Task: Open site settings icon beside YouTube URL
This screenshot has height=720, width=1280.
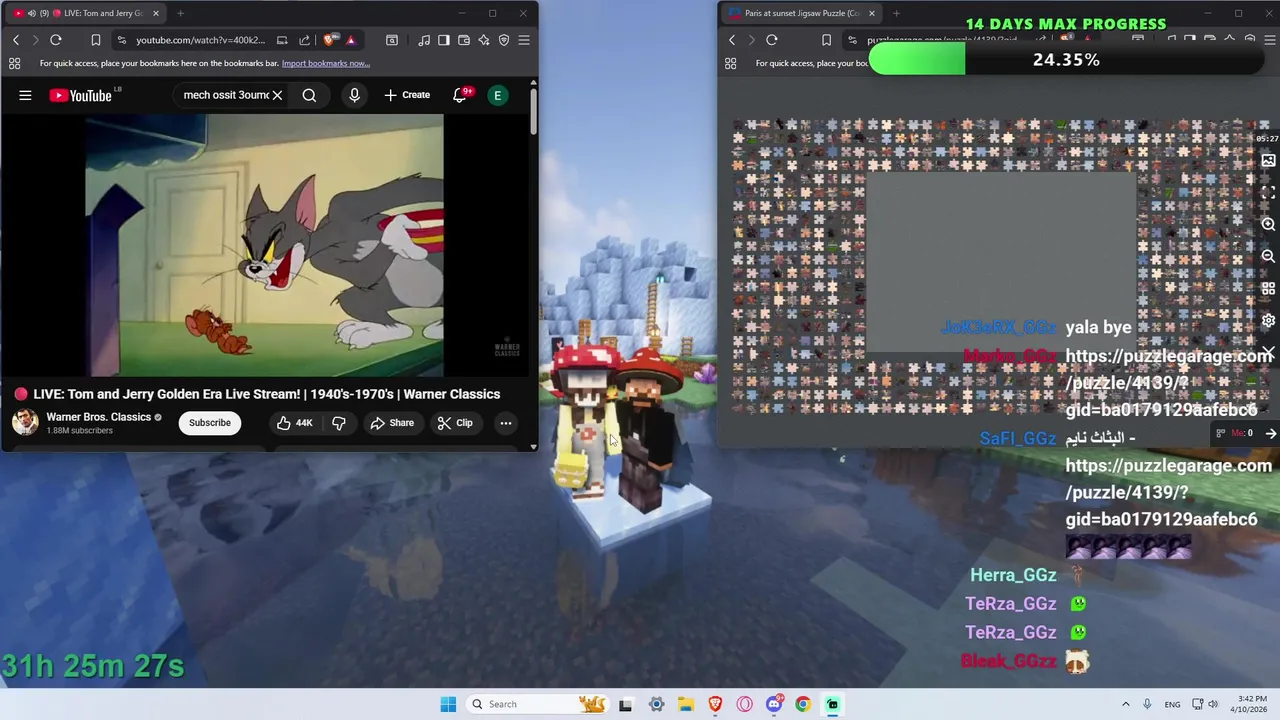Action: 121,40
